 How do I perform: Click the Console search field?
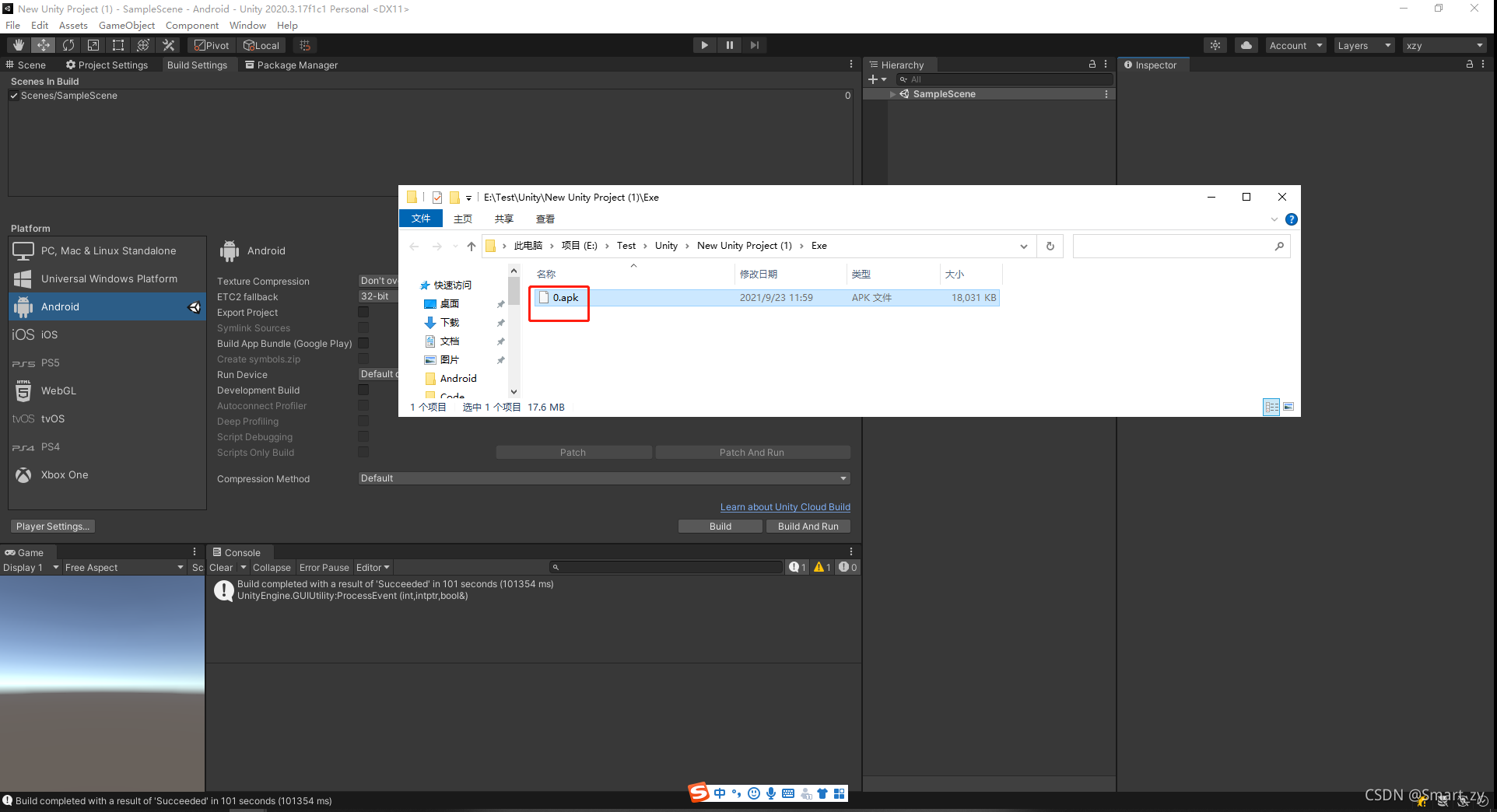667,567
